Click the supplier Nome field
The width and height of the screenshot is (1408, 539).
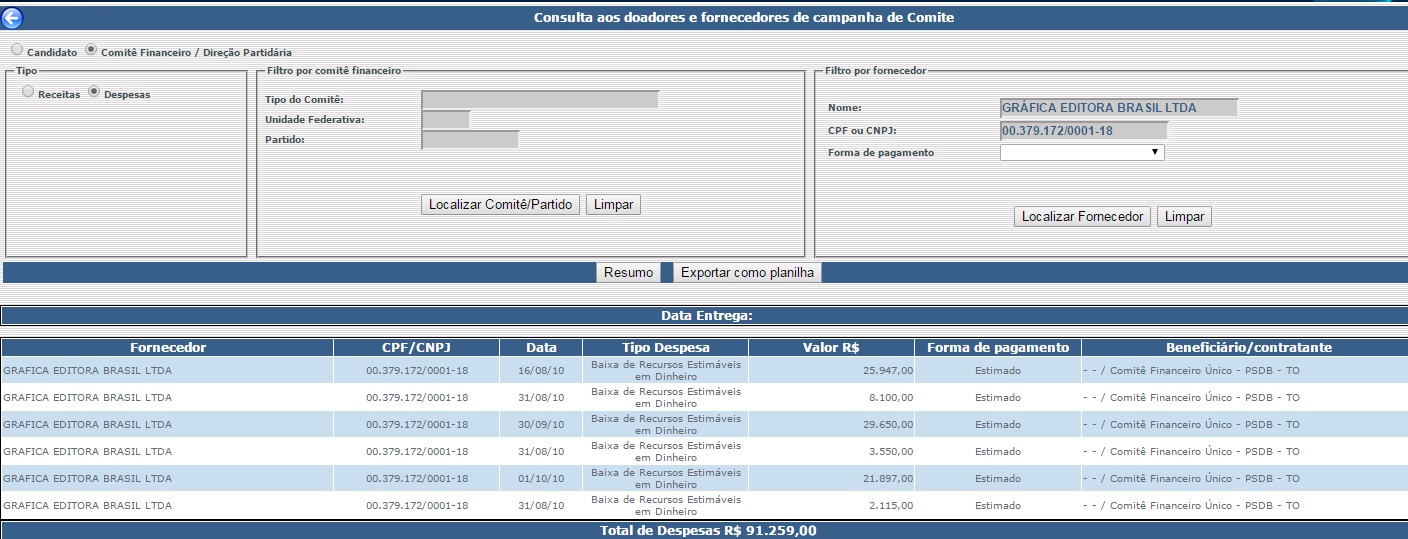(x=1118, y=108)
